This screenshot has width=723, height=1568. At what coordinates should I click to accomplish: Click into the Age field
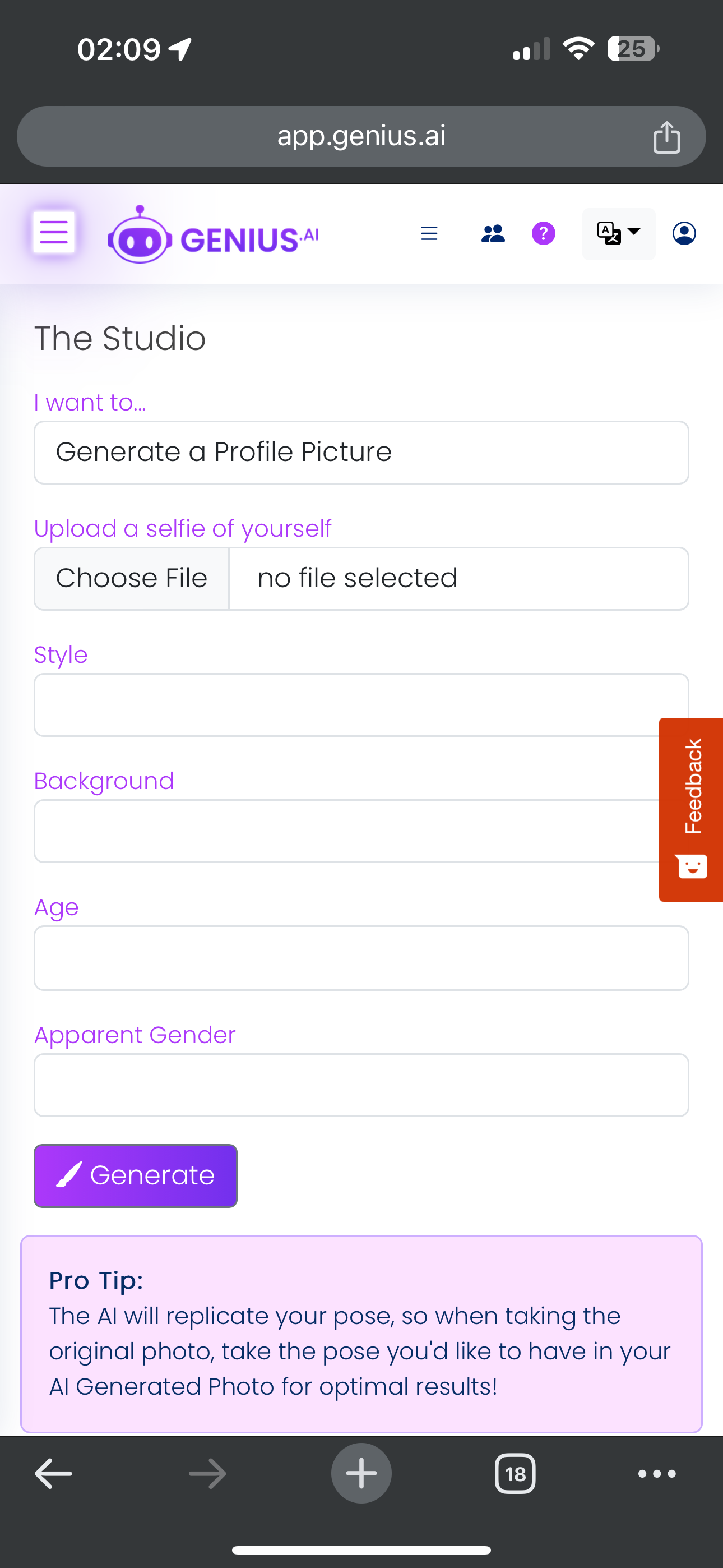[361, 958]
